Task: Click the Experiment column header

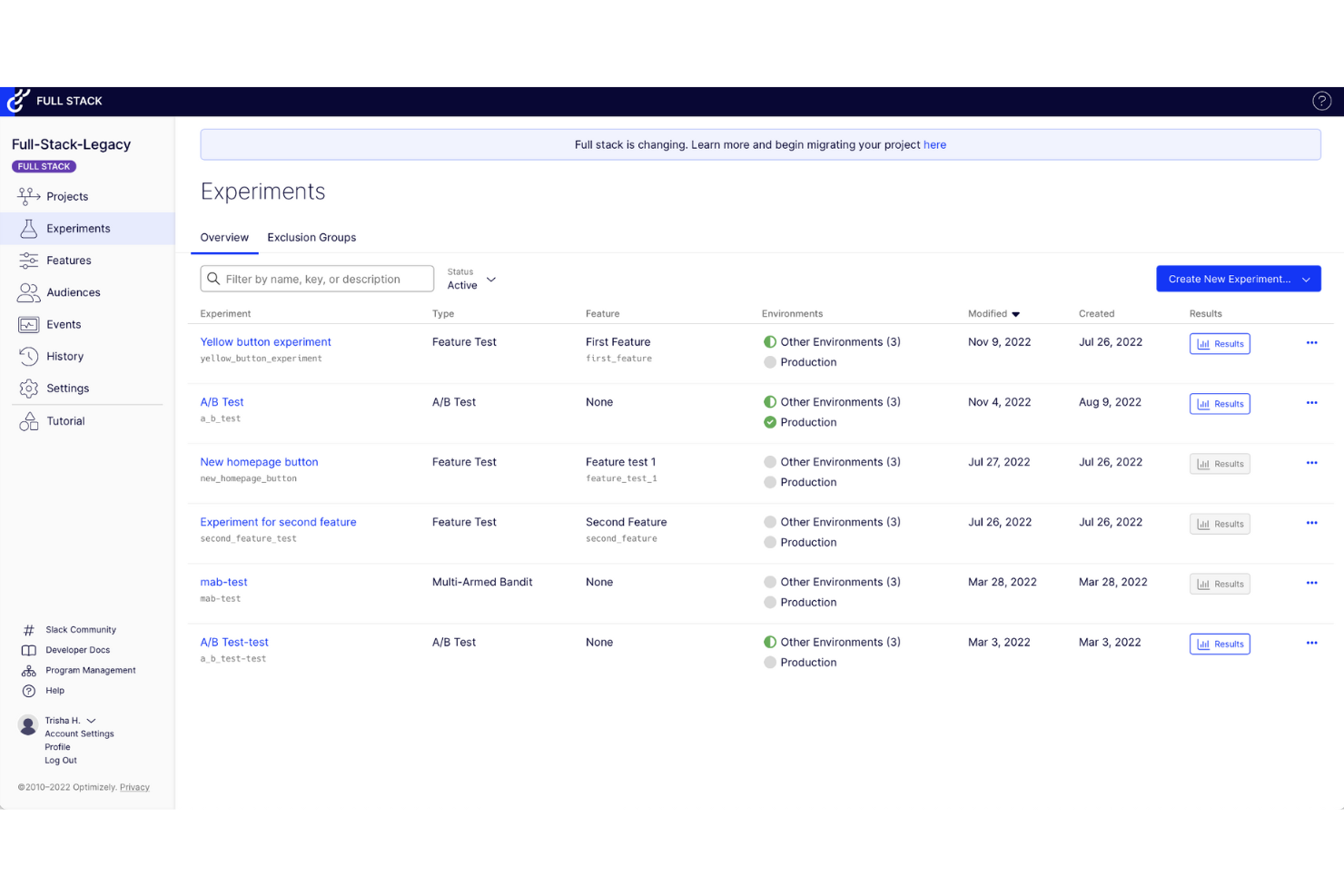Action: coord(225,314)
